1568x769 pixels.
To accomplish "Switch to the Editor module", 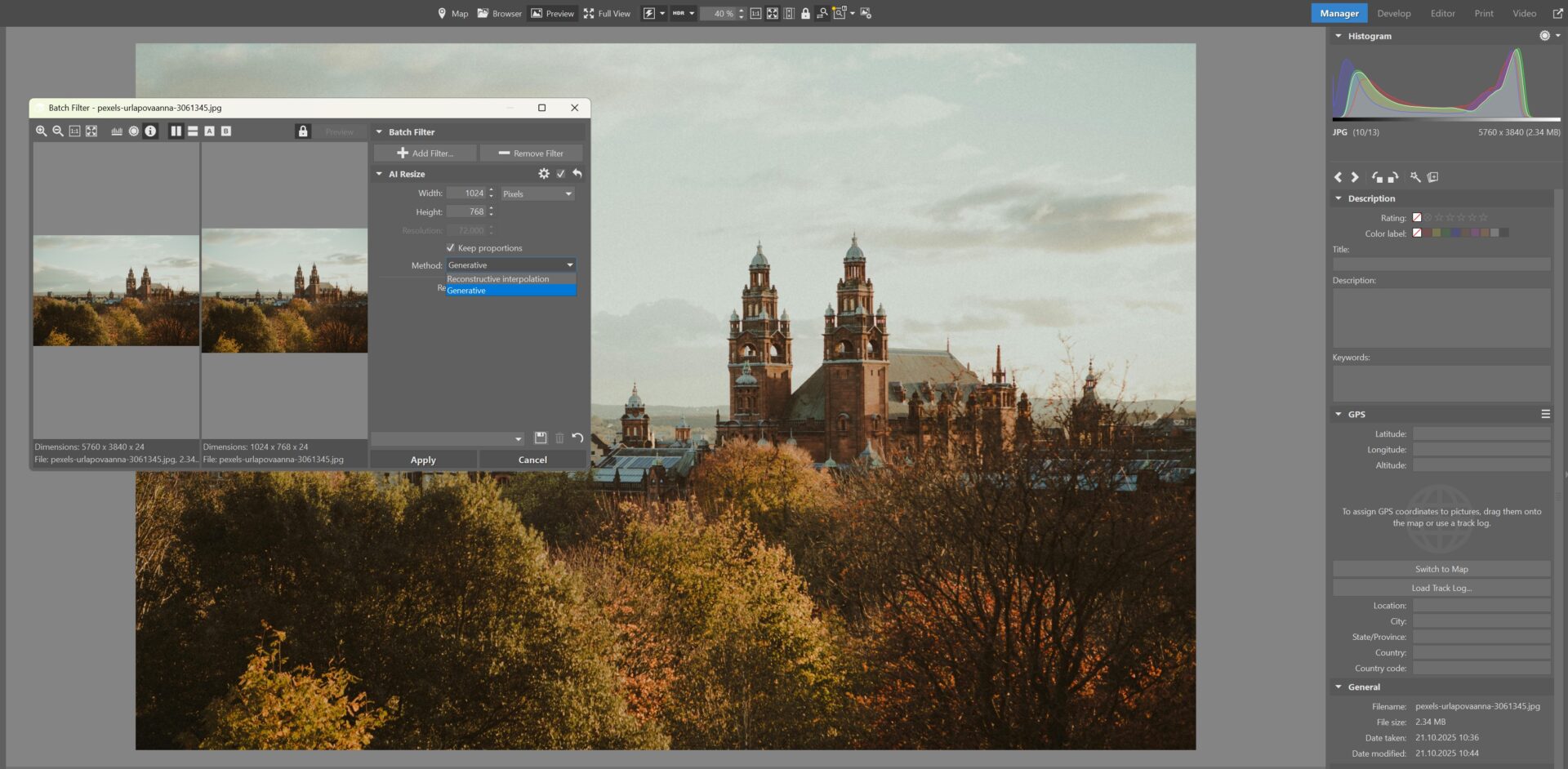I will click(1442, 13).
